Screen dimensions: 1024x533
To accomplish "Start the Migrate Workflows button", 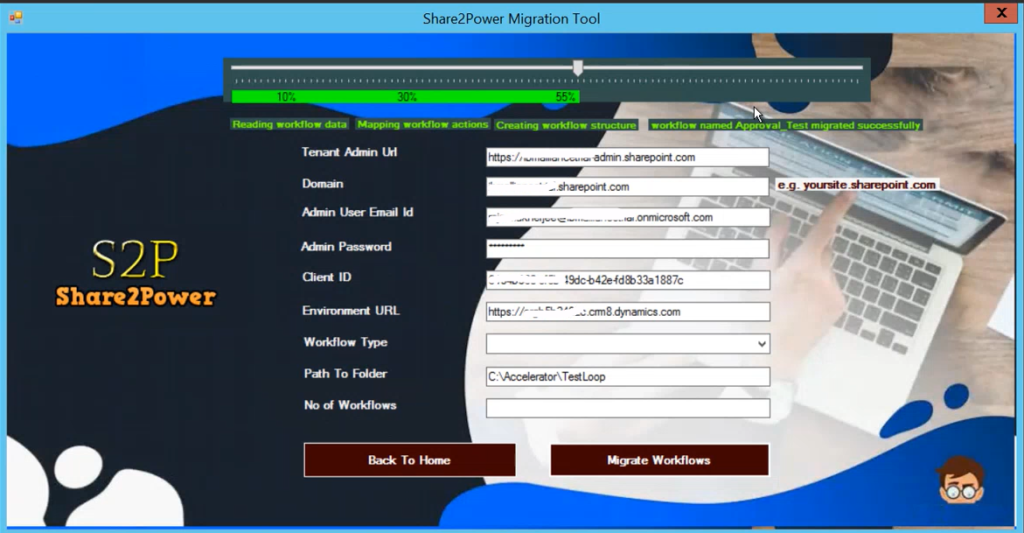I will (660, 460).
